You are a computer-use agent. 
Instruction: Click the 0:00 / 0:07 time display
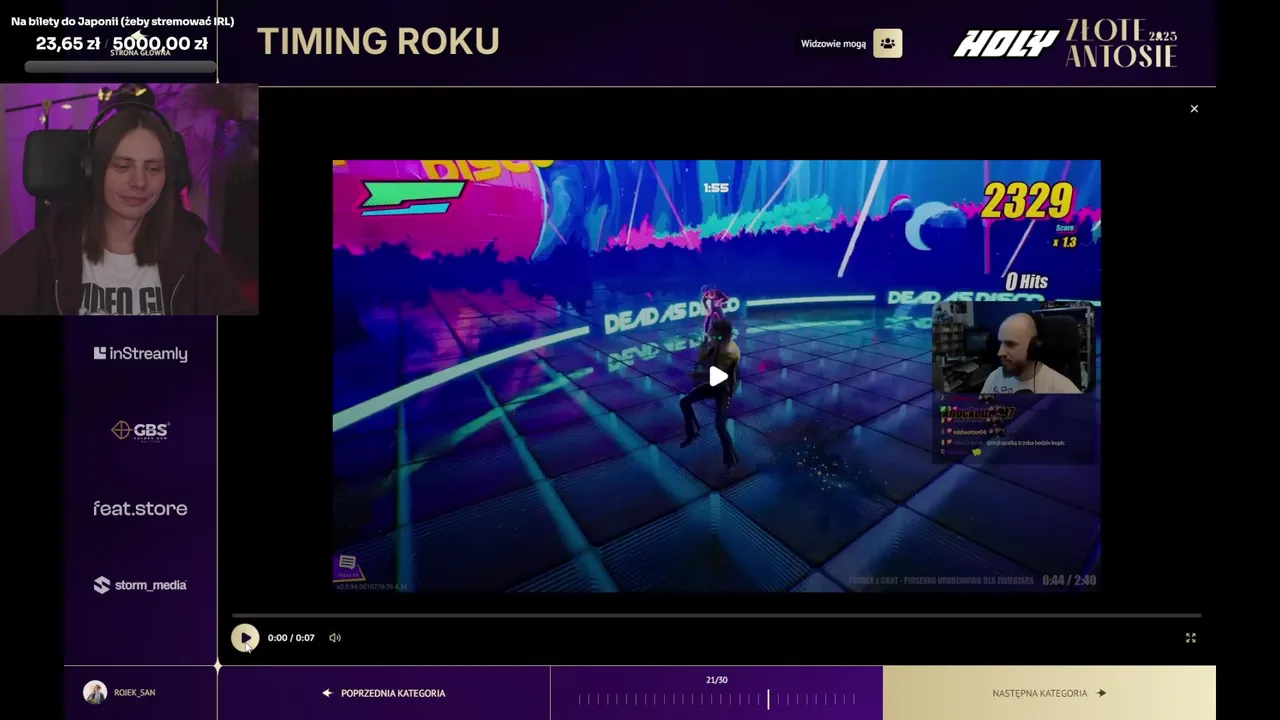coord(291,638)
